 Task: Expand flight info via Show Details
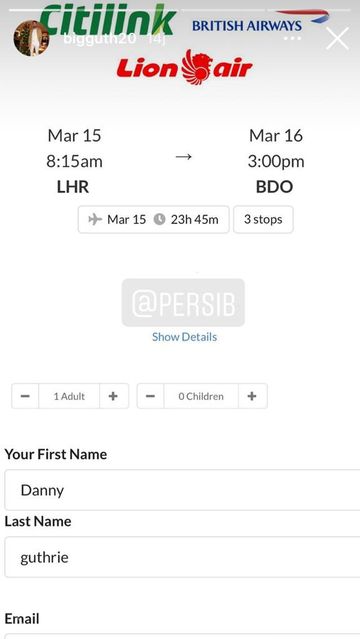click(184, 337)
